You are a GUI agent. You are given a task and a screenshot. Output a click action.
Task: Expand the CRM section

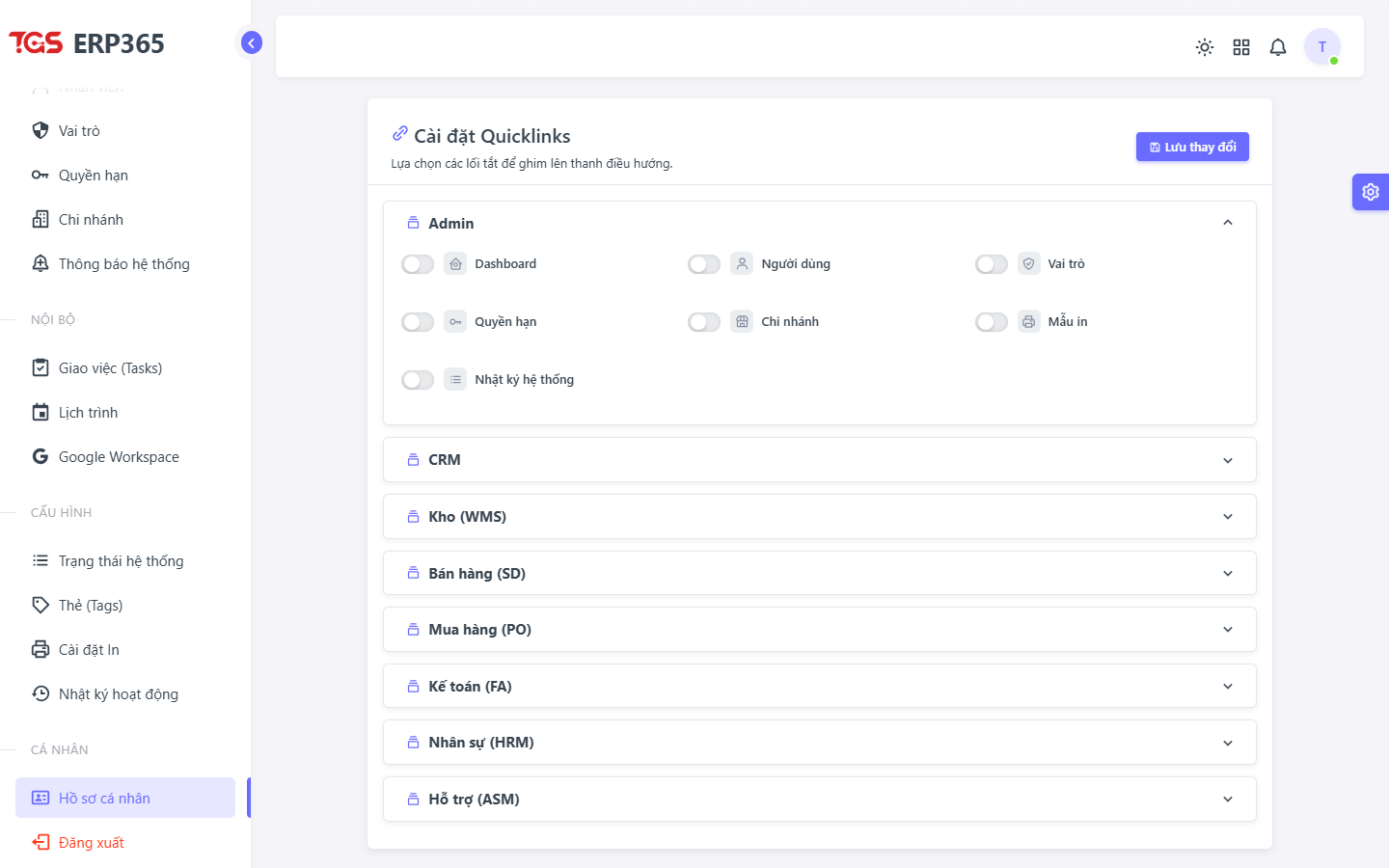tap(820, 460)
